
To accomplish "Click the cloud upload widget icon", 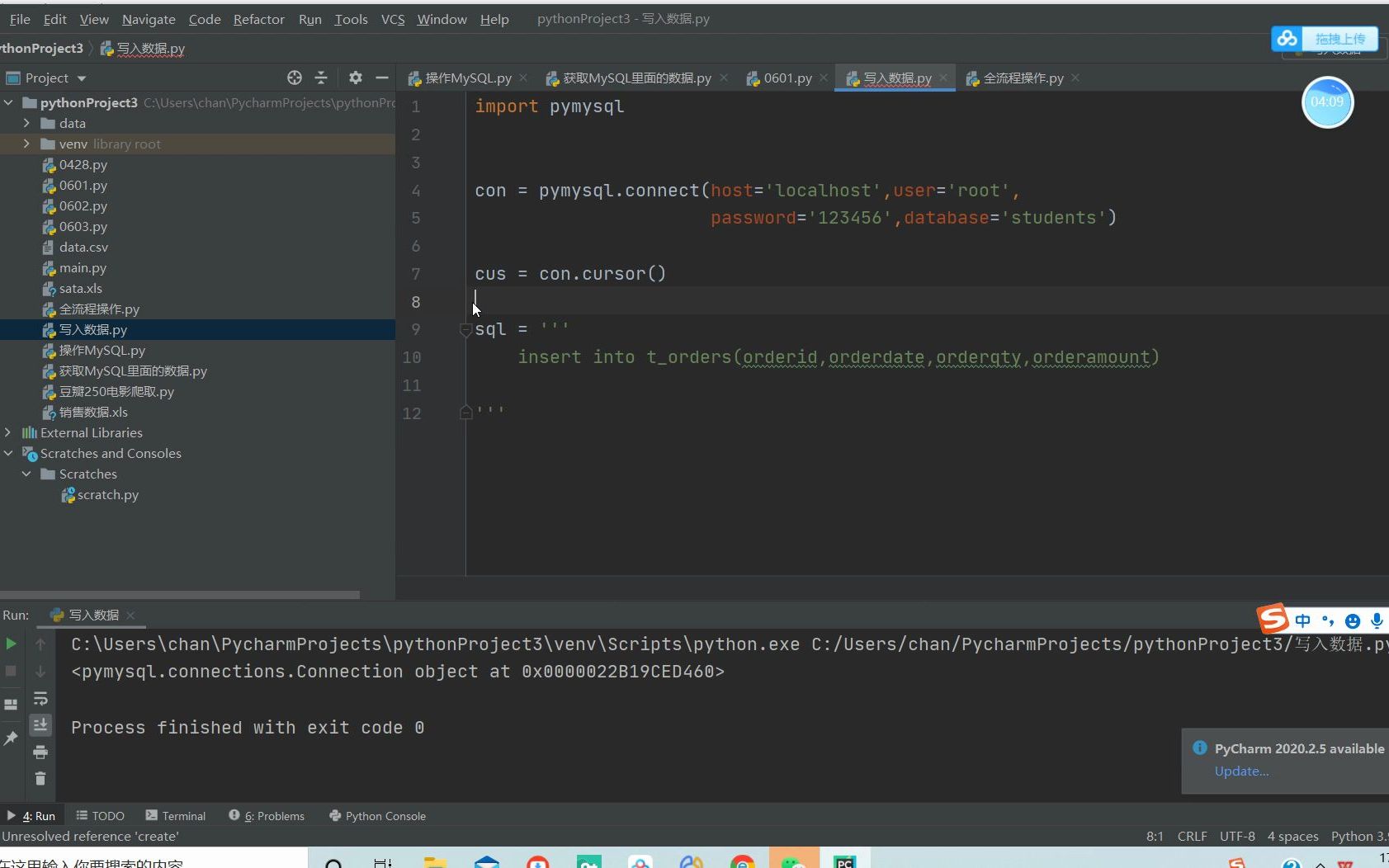I will [x=1287, y=38].
